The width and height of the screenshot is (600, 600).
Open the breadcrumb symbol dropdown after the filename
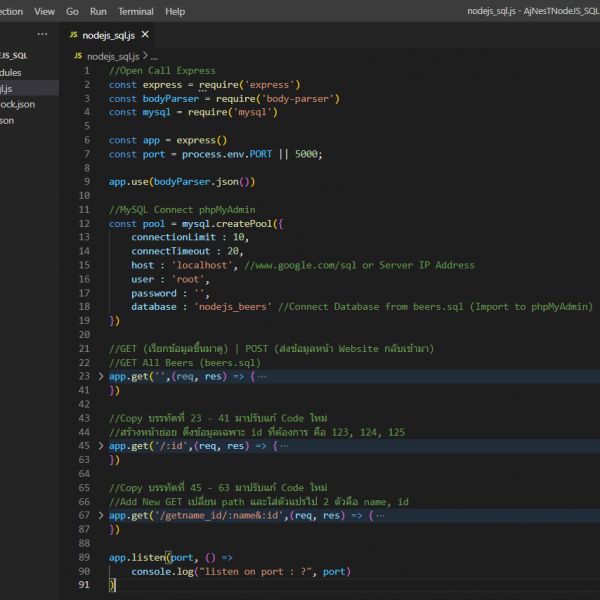154,57
